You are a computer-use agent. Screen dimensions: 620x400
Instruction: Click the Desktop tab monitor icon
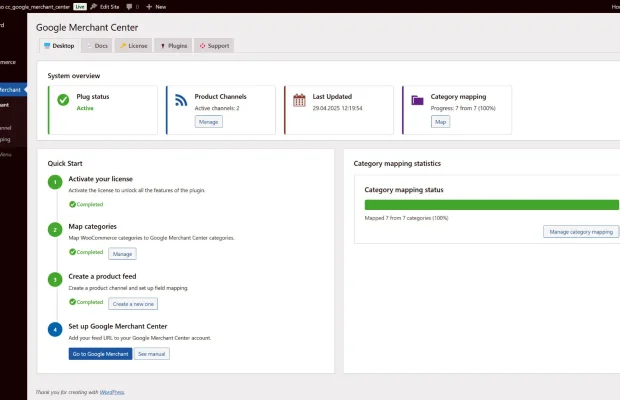[x=47, y=46]
